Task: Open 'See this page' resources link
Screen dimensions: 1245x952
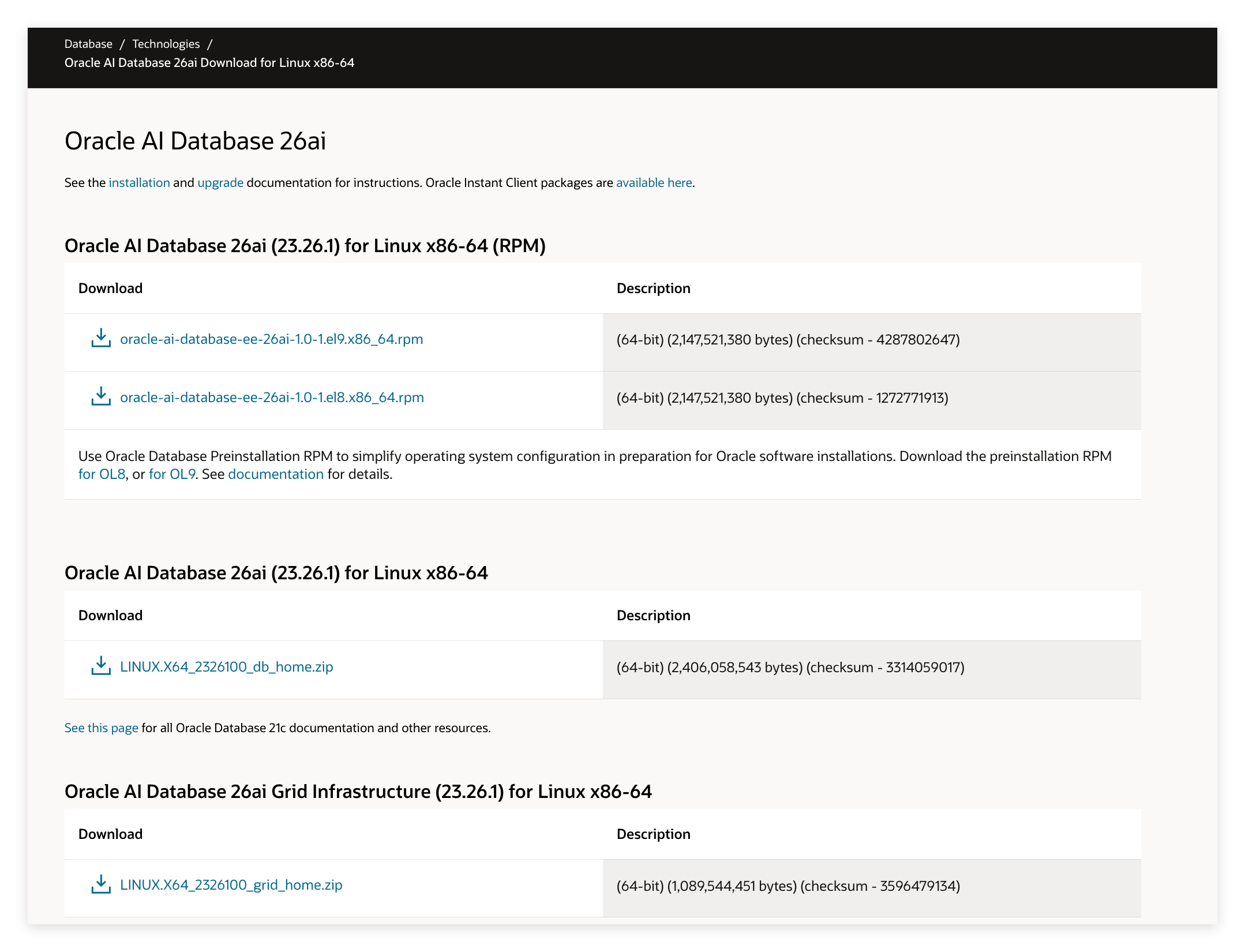Action: (x=101, y=728)
